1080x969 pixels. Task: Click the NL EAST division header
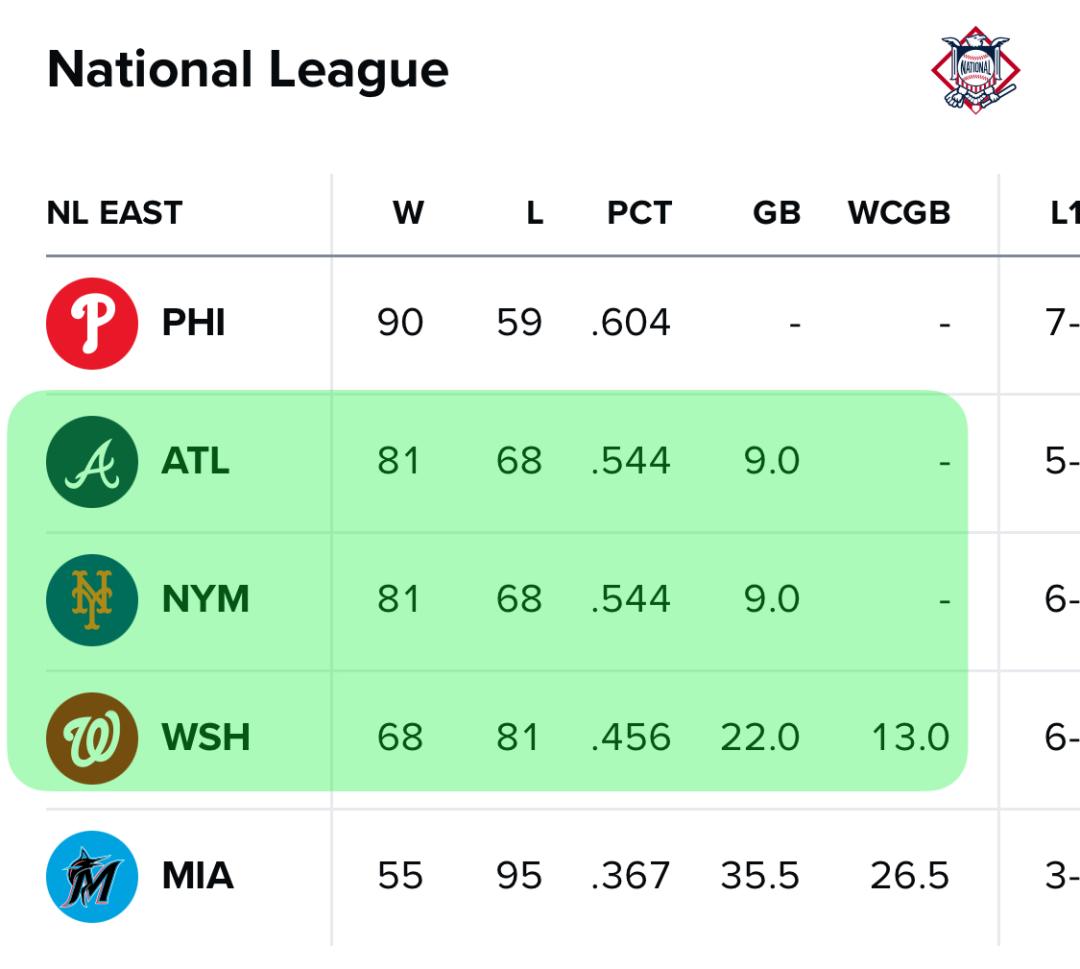114,213
